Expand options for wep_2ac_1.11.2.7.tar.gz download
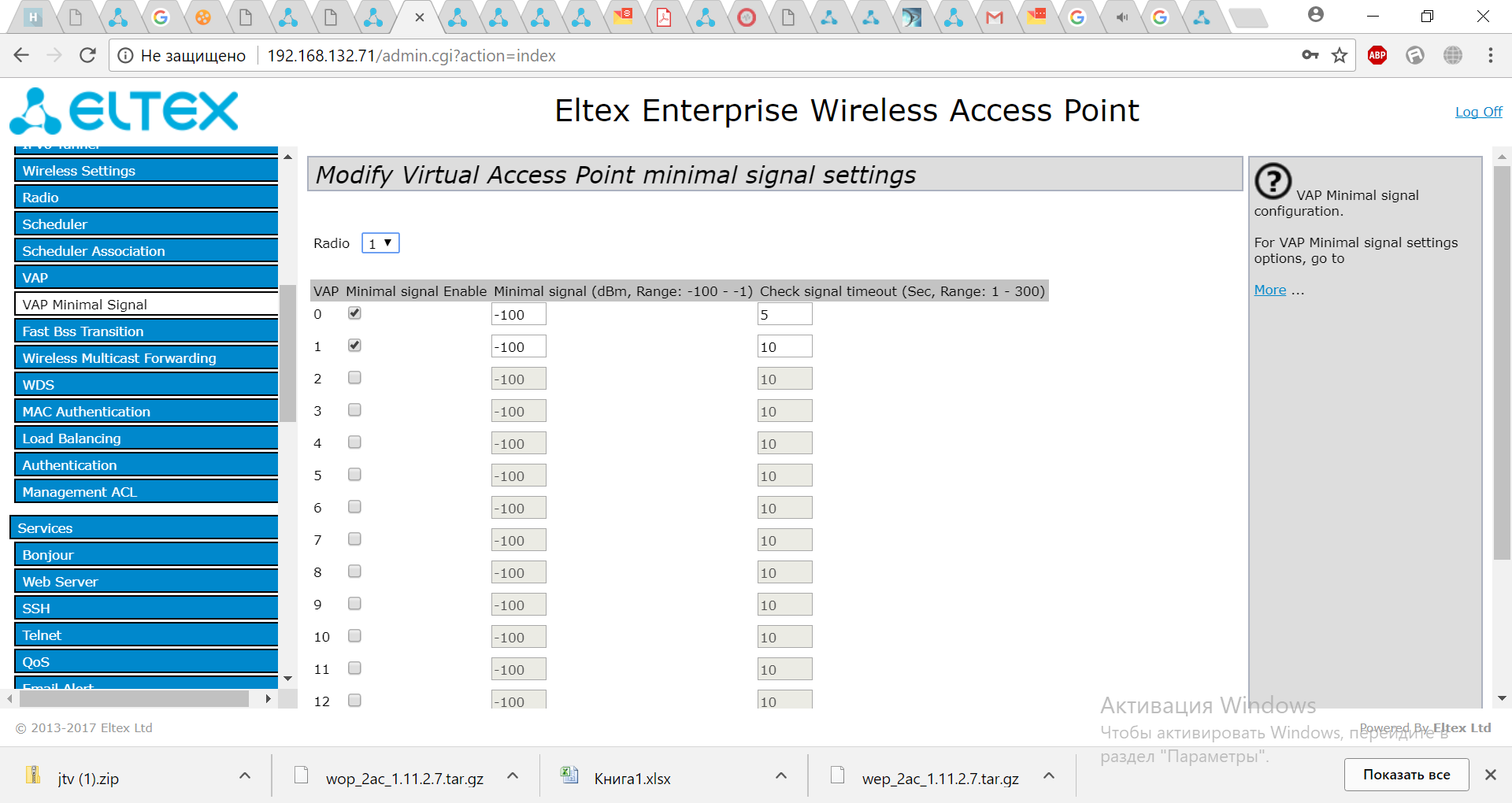 point(1049,775)
